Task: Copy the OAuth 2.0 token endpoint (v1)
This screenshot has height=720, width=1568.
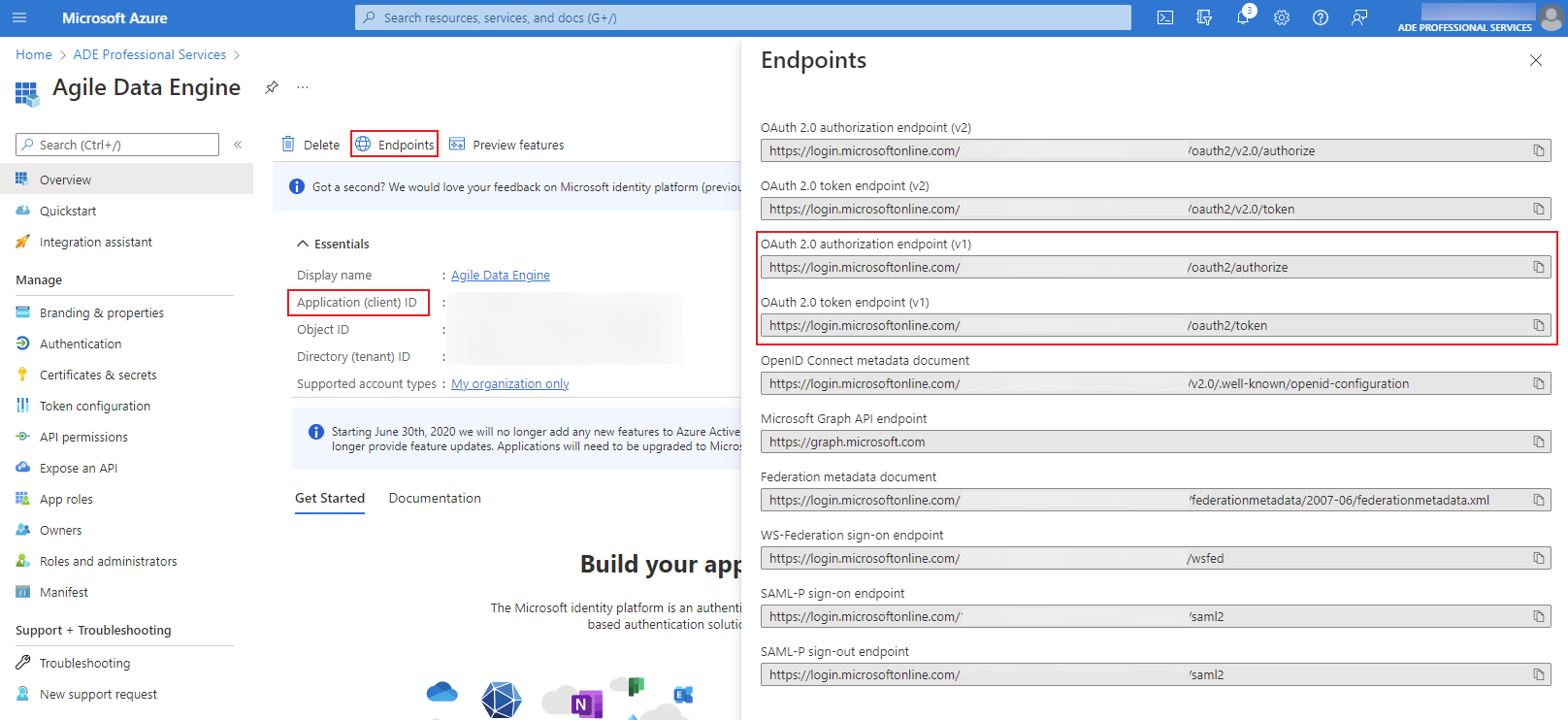Action: tap(1538, 326)
